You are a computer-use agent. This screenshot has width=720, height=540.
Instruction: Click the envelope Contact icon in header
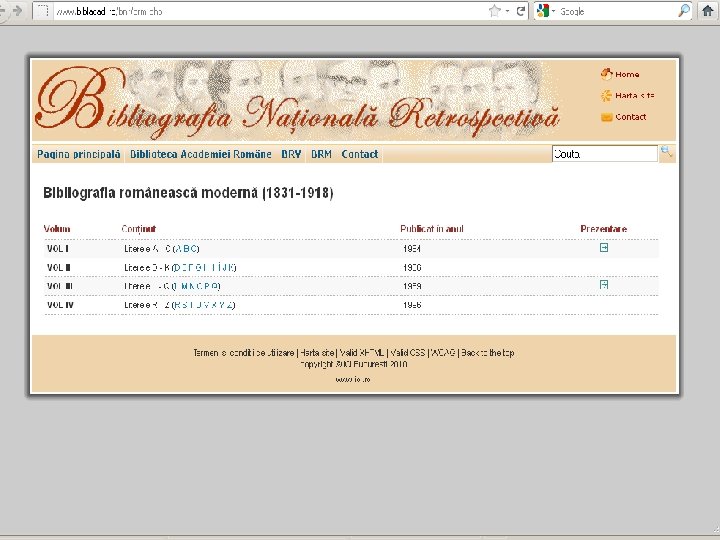pos(607,117)
